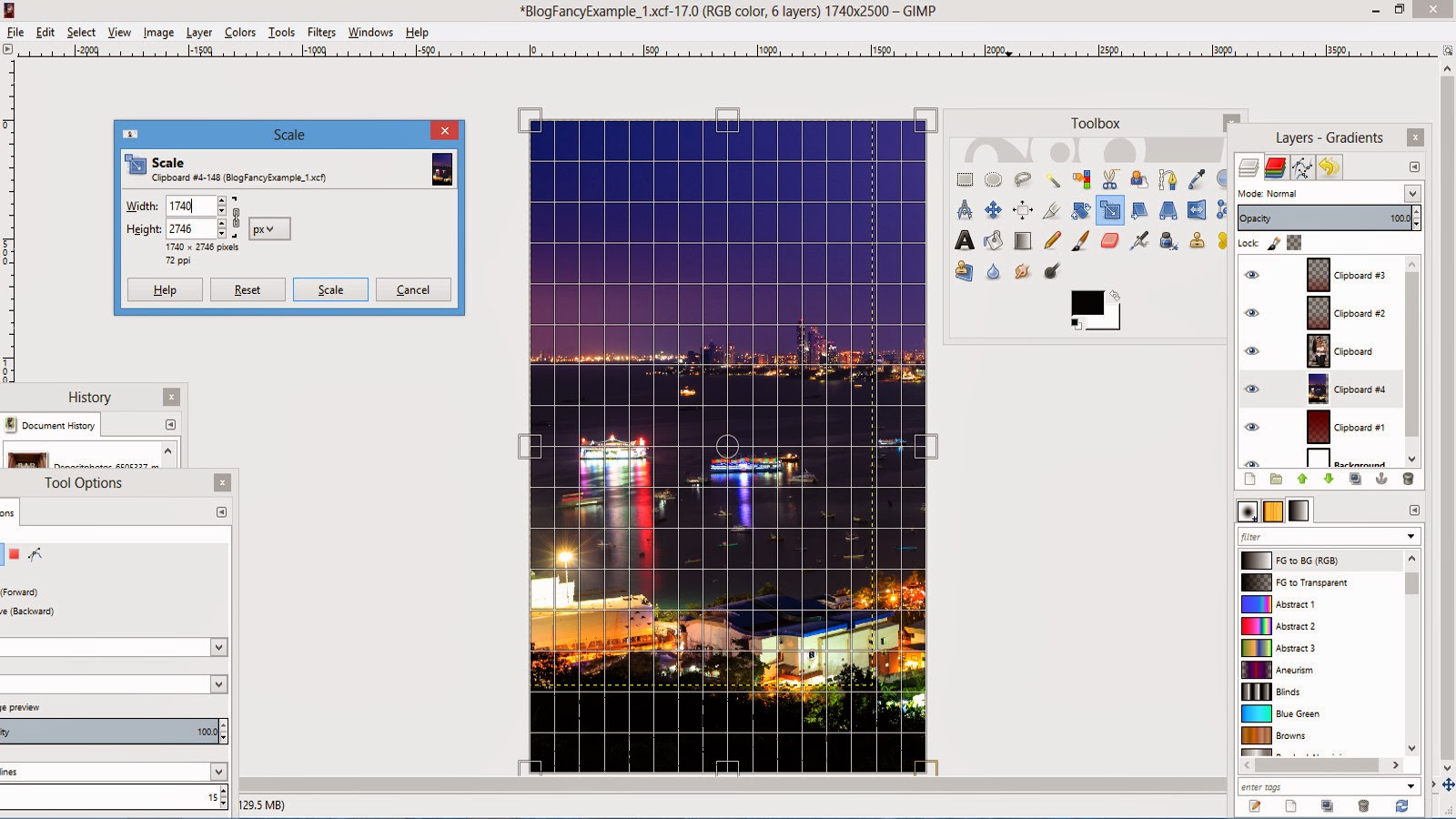
Task: Open the gradient filter dropdown
Action: tap(1411, 537)
